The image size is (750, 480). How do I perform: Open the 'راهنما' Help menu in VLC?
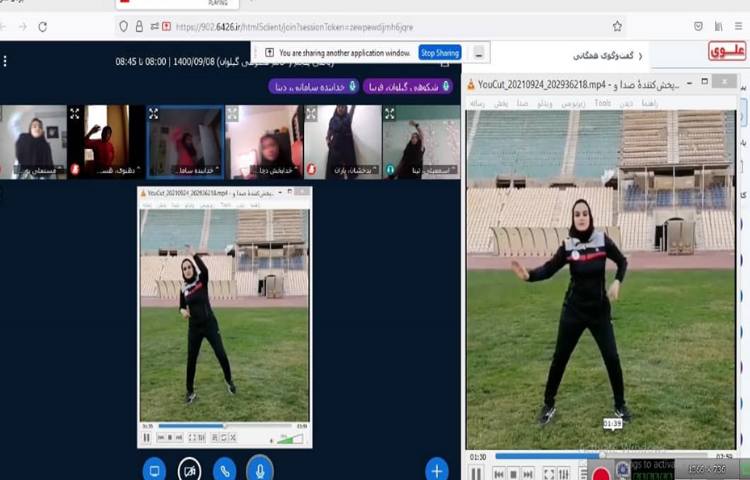[650, 103]
